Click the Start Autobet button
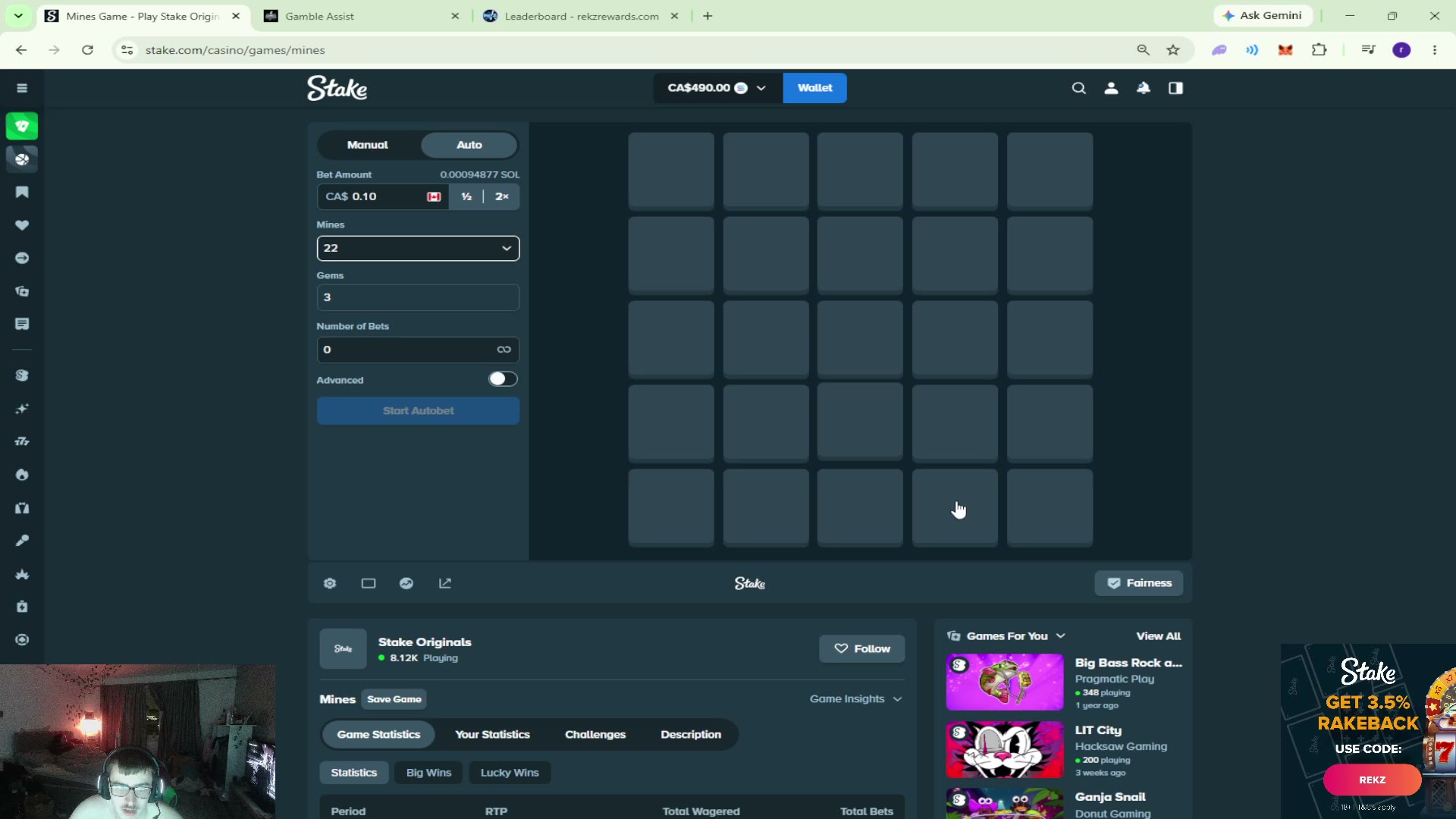The image size is (1456, 819). point(418,411)
